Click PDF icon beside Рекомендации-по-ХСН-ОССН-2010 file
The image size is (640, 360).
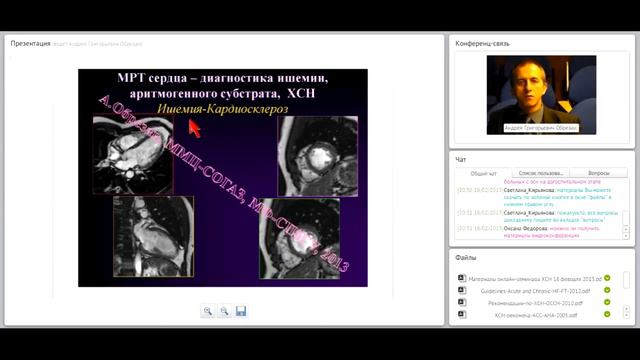click(462, 302)
